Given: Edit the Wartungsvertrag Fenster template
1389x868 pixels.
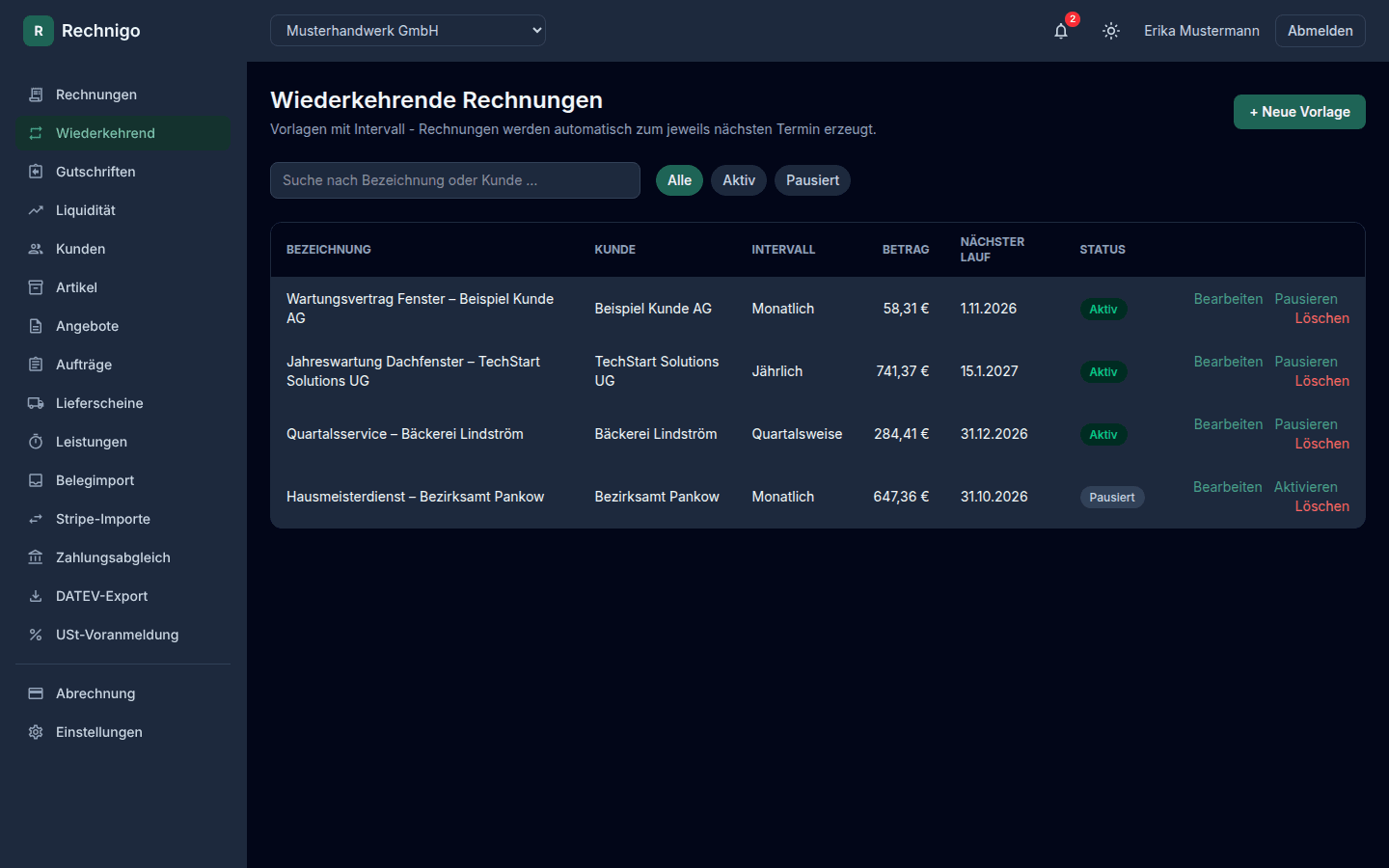Looking at the screenshot, I should [x=1228, y=299].
